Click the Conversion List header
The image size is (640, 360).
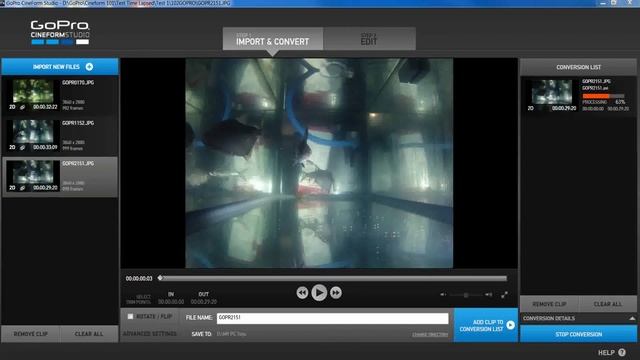point(578,67)
